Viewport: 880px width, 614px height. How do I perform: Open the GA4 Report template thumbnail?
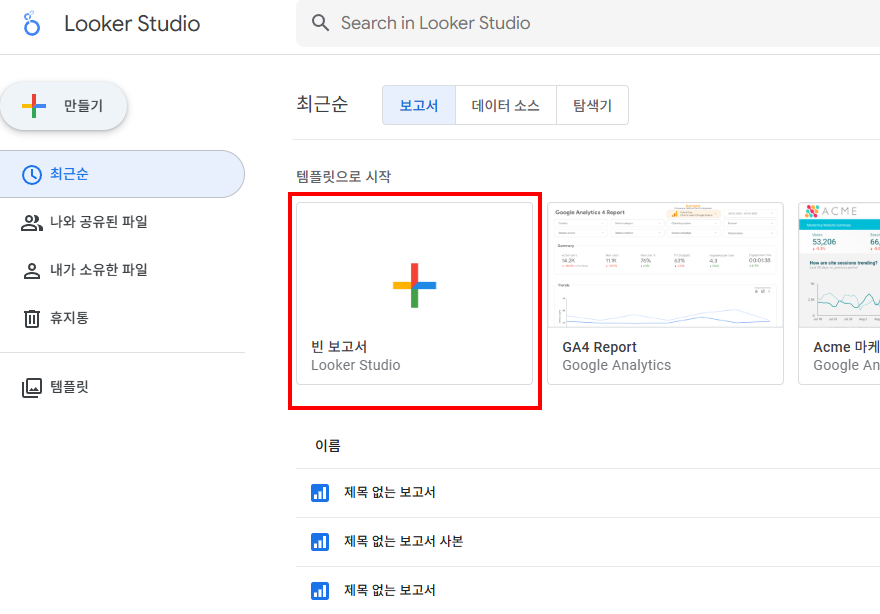coord(665,265)
